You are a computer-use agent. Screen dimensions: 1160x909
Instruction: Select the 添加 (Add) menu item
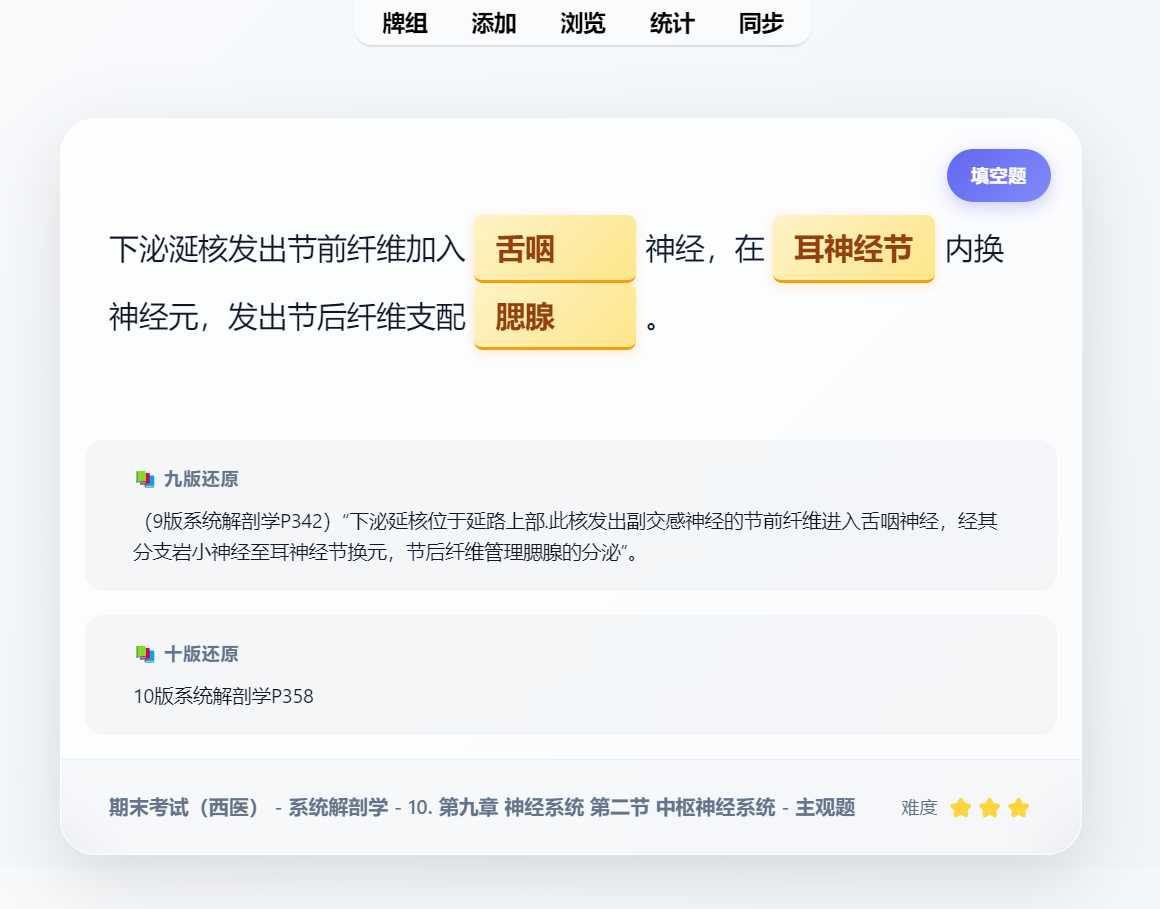[x=493, y=24]
